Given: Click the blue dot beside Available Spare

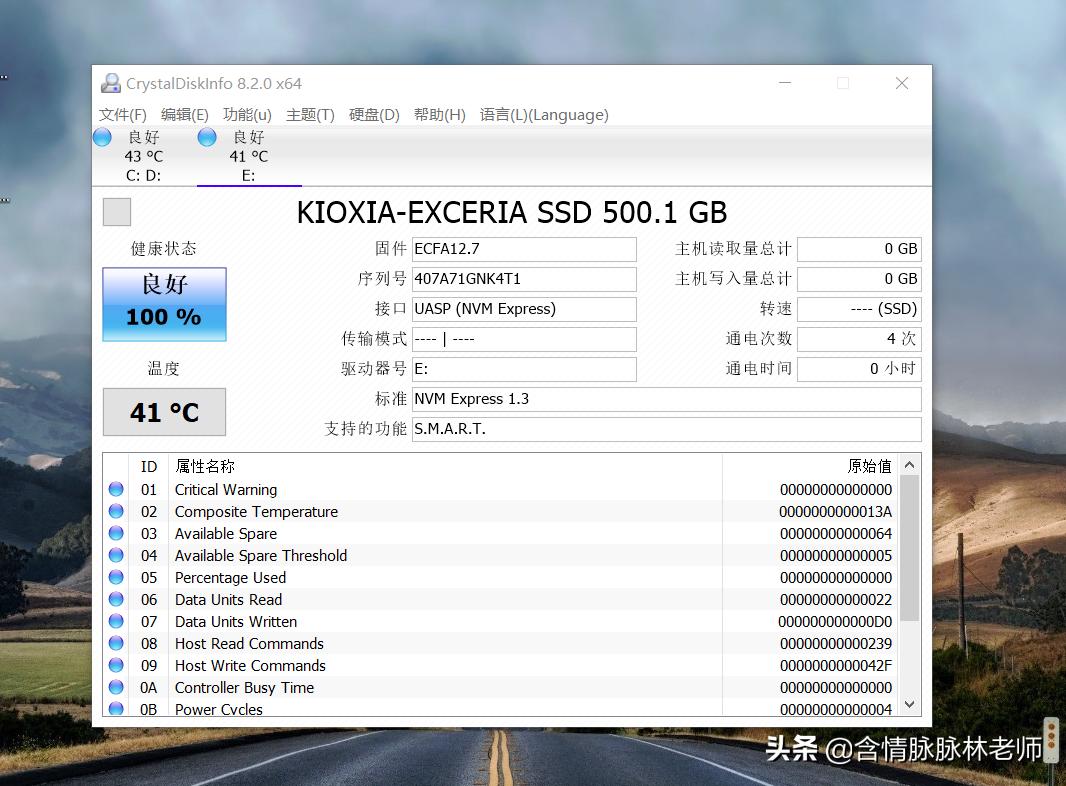Looking at the screenshot, I should pos(117,534).
